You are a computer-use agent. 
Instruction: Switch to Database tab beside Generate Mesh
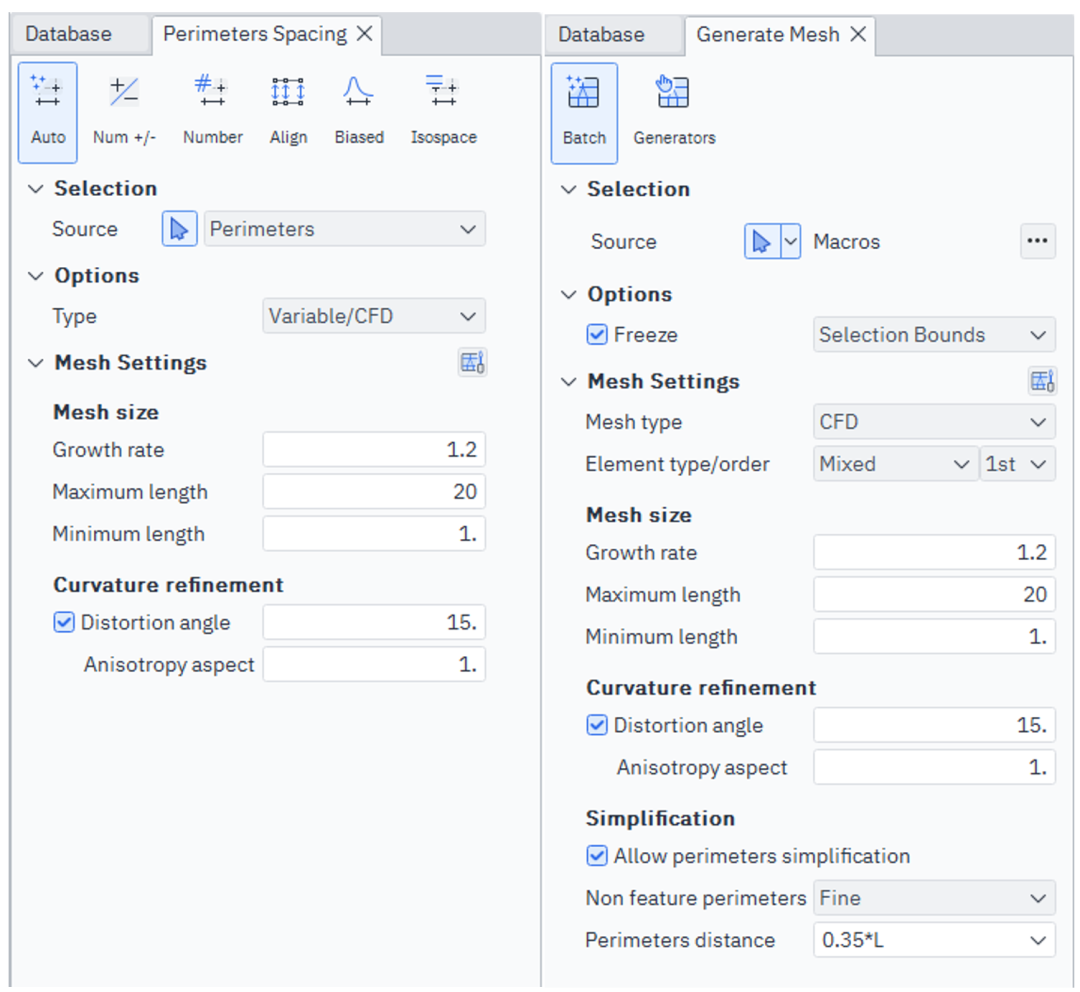[601, 34]
